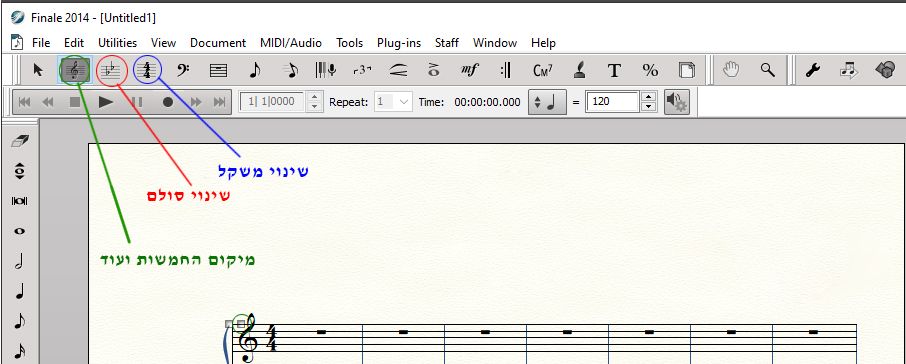Image resolution: width=906 pixels, height=364 pixels.
Task: Select the Expression mf tool
Action: 470,70
